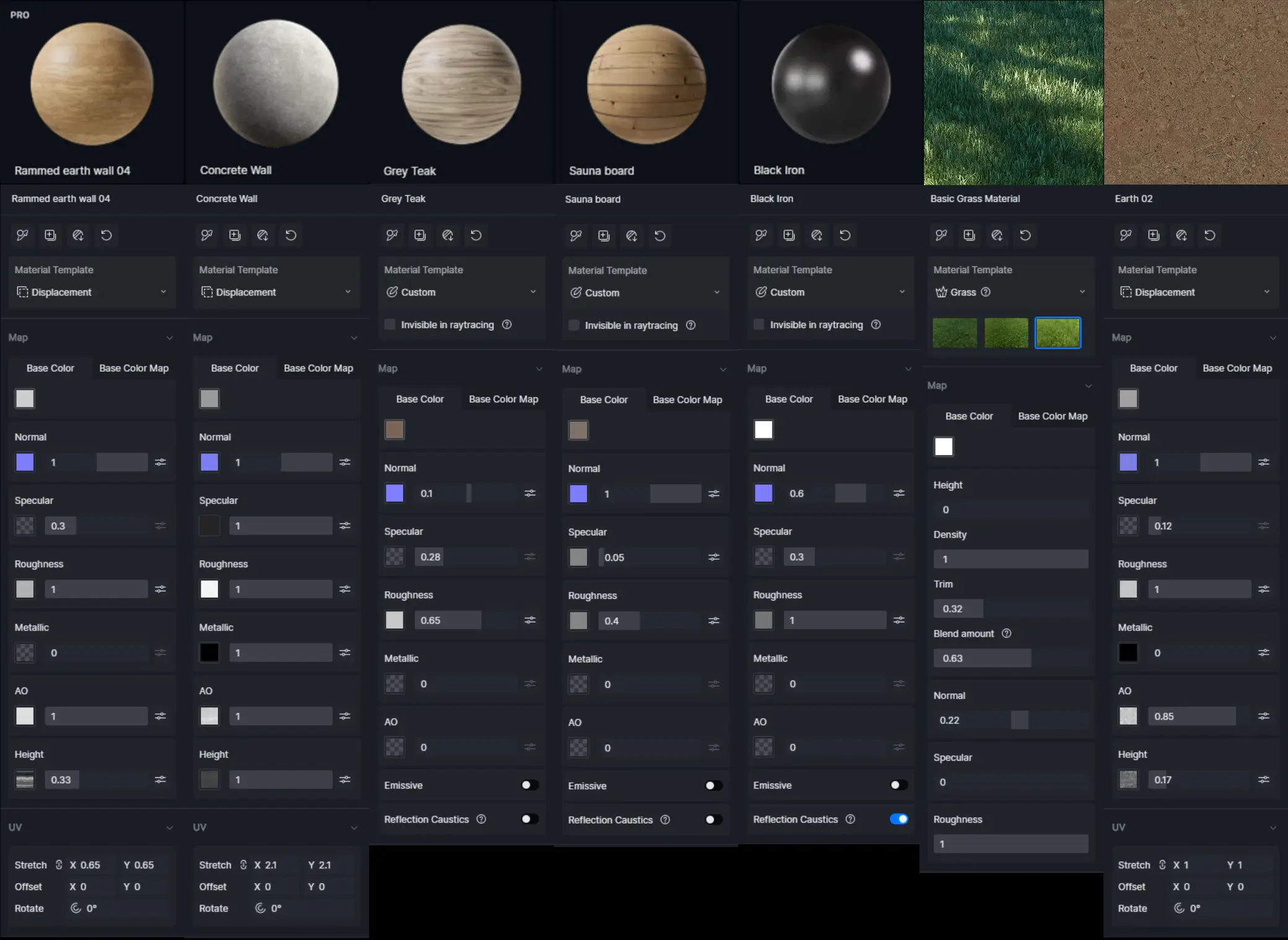Collapse the Map section of Black Iron
Image resolution: width=1288 pixels, height=940 pixels.
(908, 369)
